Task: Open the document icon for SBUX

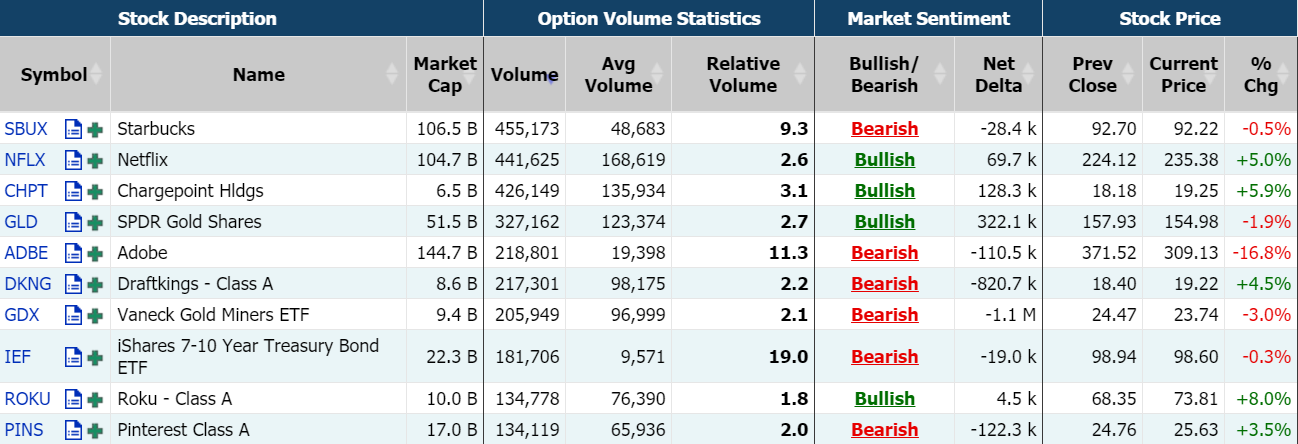Action: pos(73,129)
